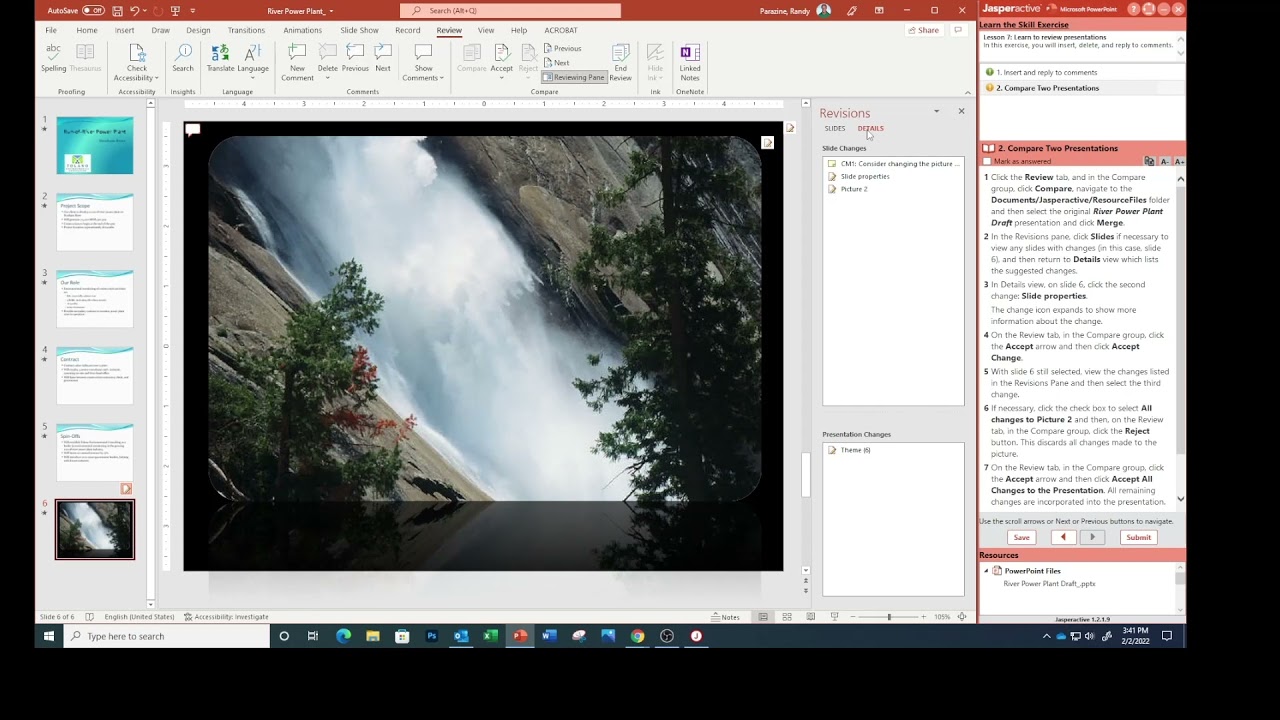Click Previous step arrow in Jasperactive
The image size is (1280, 720).
pos(1063,537)
